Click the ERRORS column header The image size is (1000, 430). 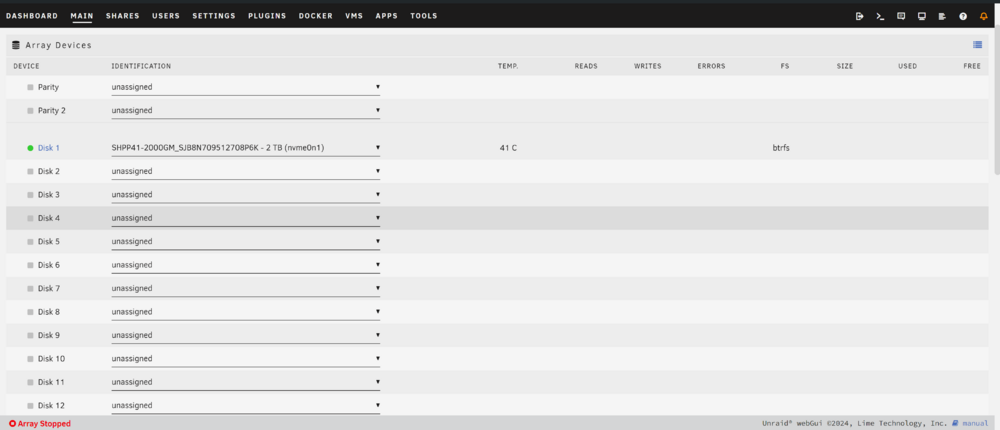711,66
